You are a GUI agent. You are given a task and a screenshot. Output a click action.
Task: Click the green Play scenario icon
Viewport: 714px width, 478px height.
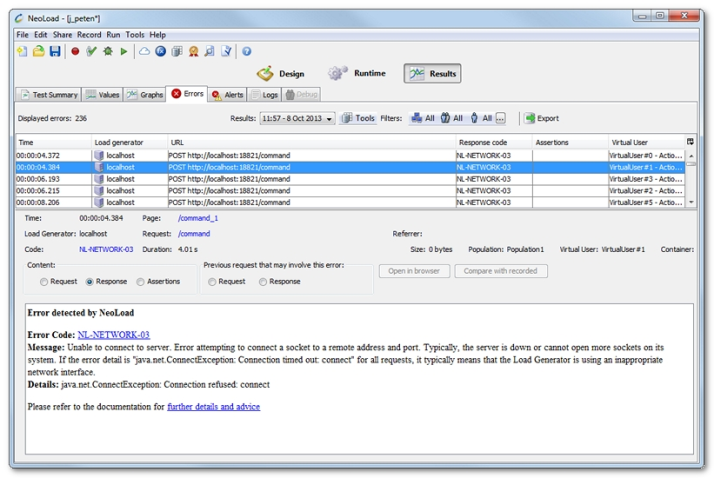pyautogui.click(x=123, y=51)
